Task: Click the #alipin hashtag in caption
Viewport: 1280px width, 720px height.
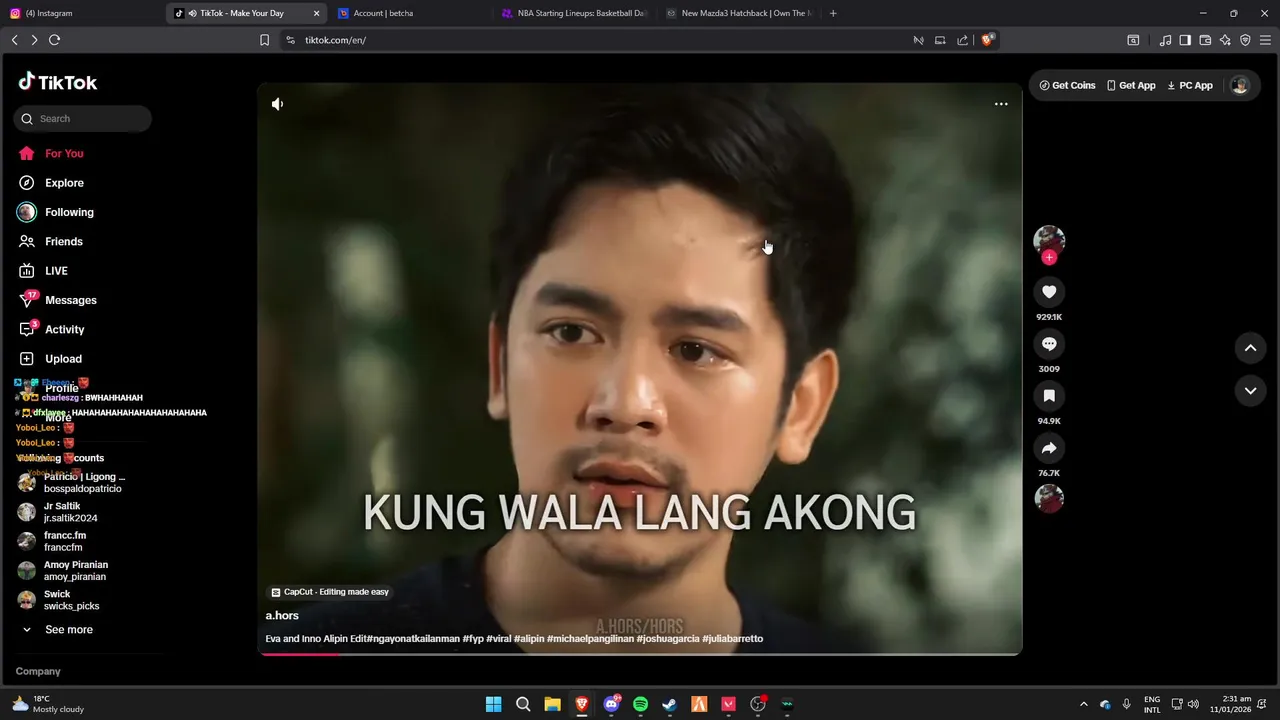Action: pyautogui.click(x=529, y=639)
